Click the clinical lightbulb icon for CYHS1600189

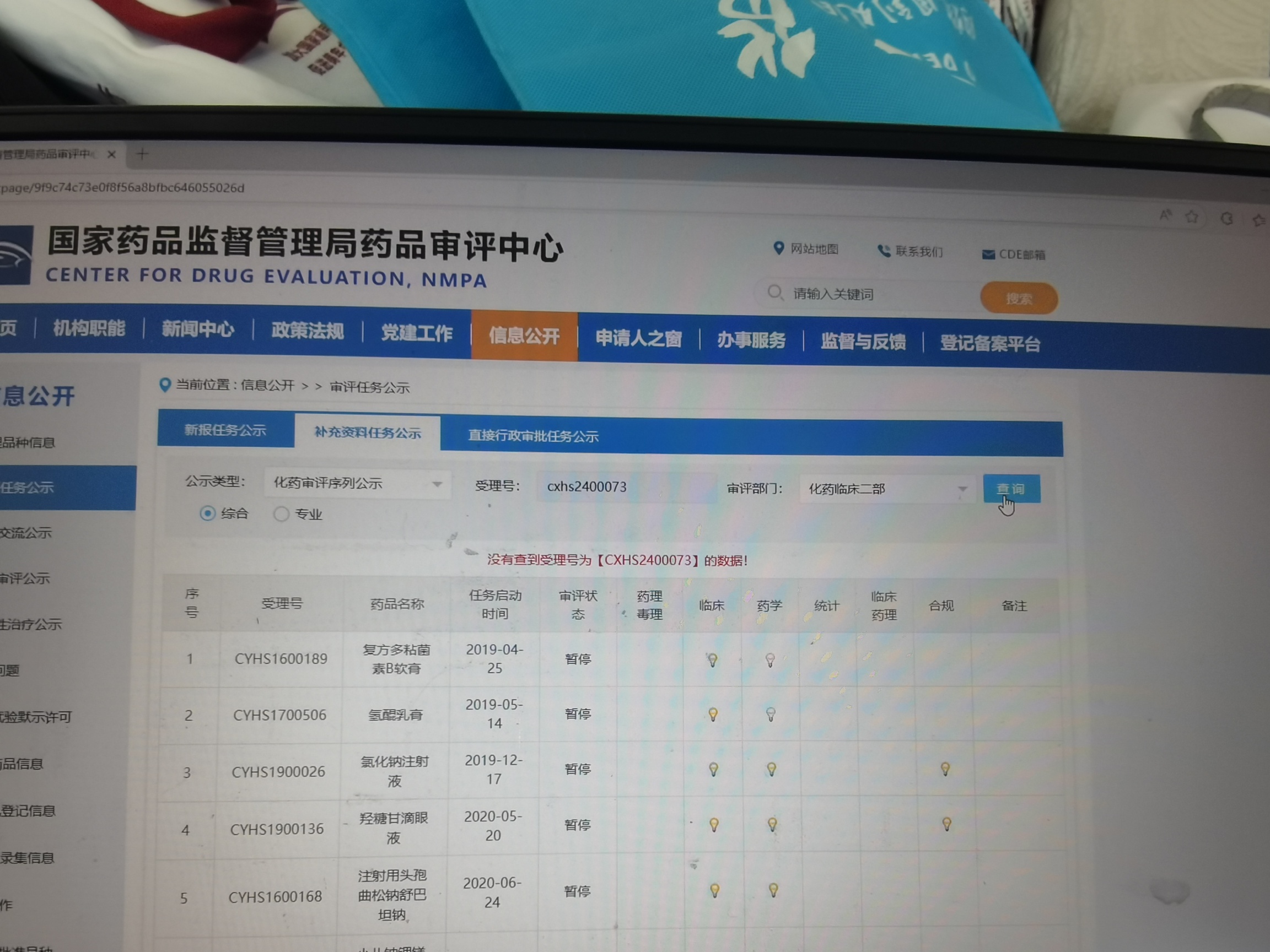pyautogui.click(x=712, y=660)
